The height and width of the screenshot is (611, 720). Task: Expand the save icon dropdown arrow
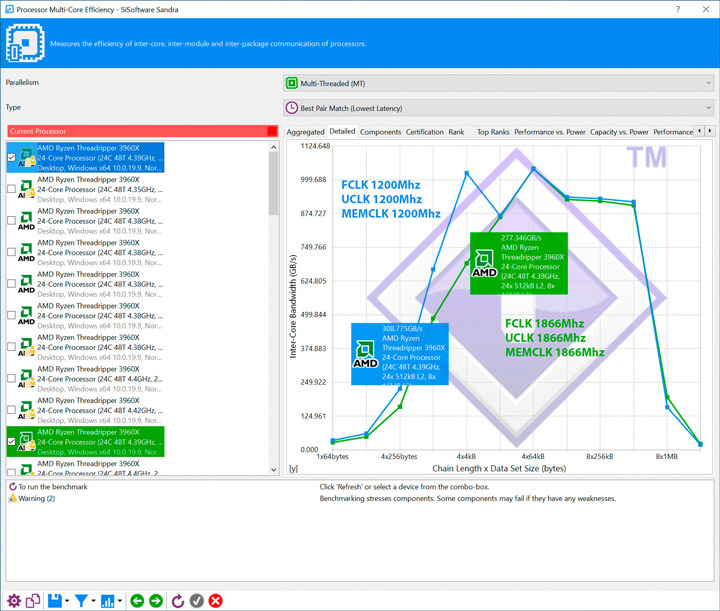pyautogui.click(x=67, y=601)
